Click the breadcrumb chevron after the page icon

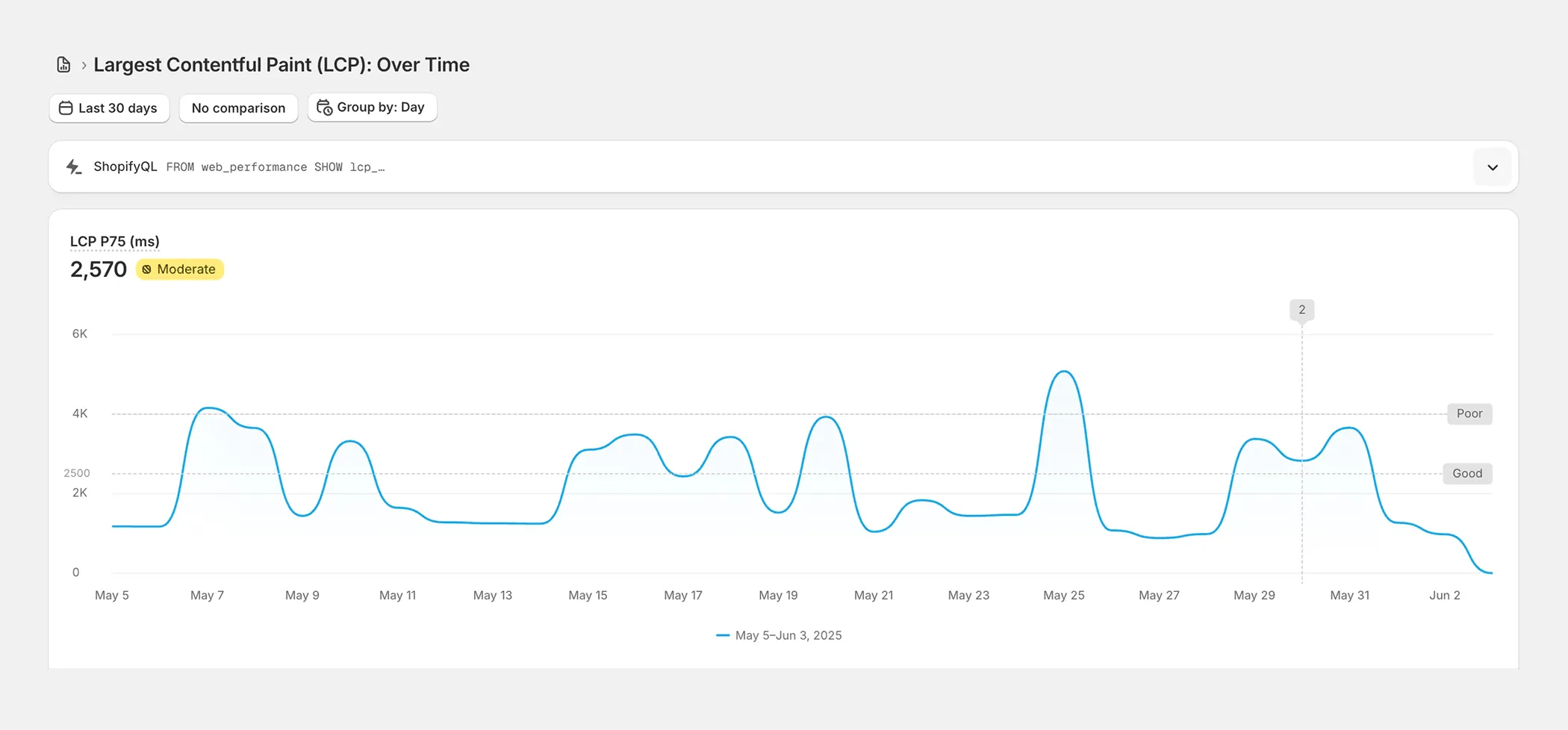[x=83, y=65]
